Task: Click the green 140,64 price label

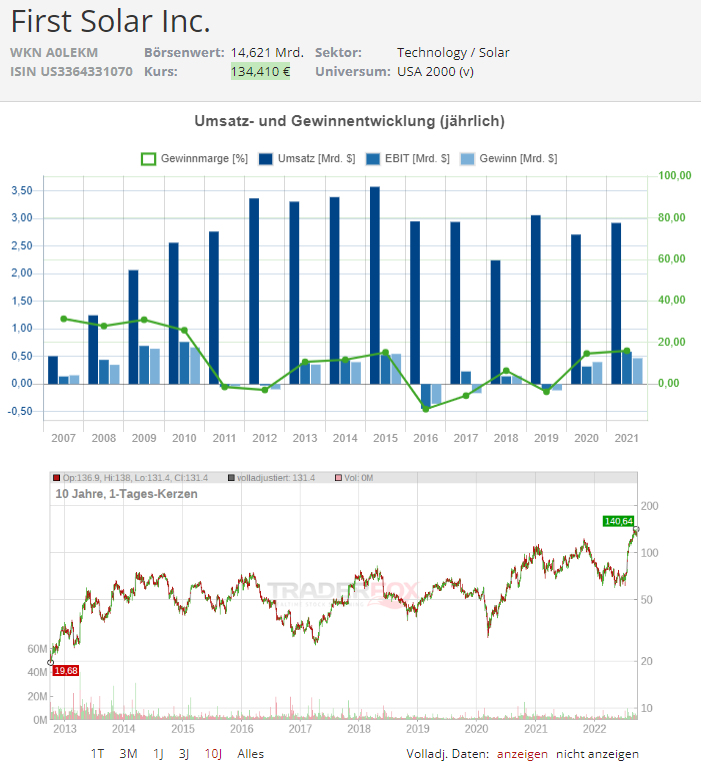Action: [x=618, y=521]
